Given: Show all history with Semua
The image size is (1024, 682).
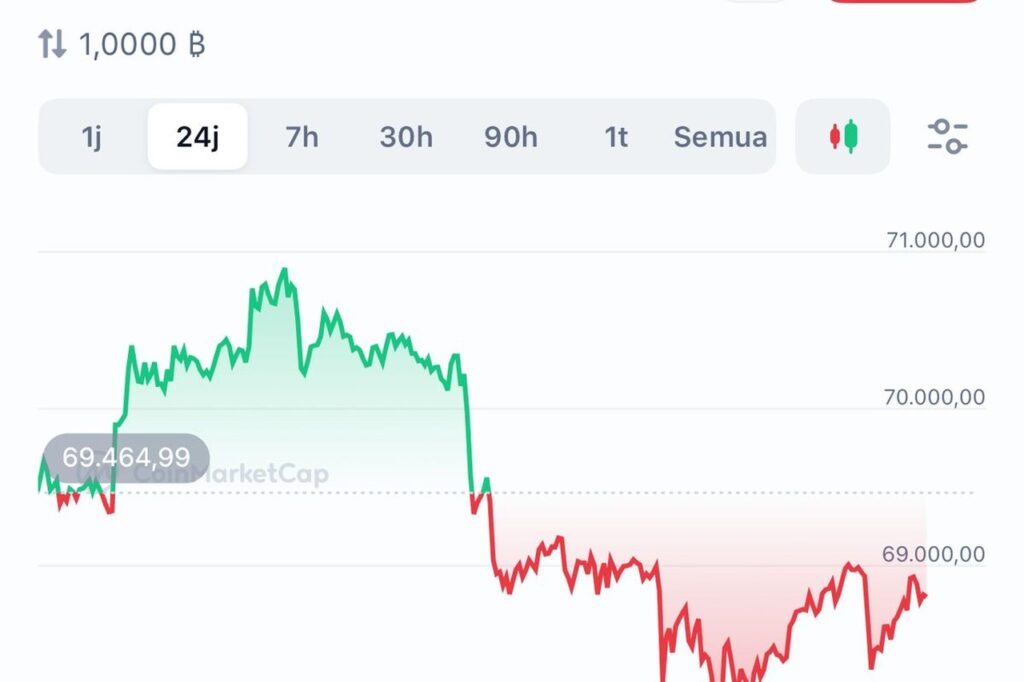Looking at the screenshot, I should point(720,137).
